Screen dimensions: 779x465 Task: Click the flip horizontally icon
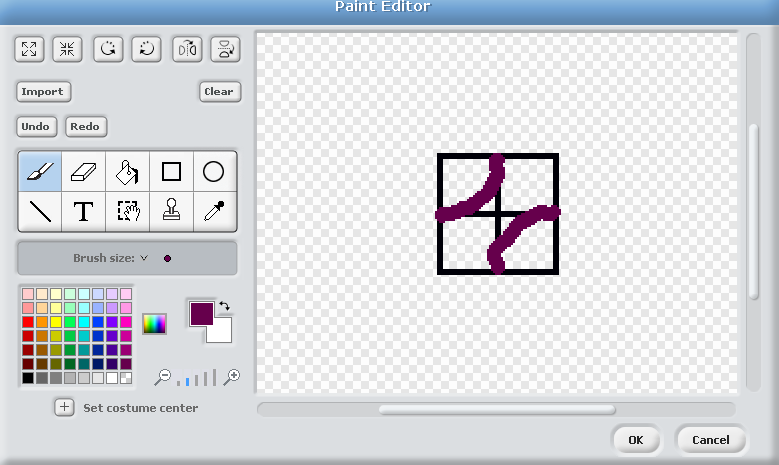(186, 48)
